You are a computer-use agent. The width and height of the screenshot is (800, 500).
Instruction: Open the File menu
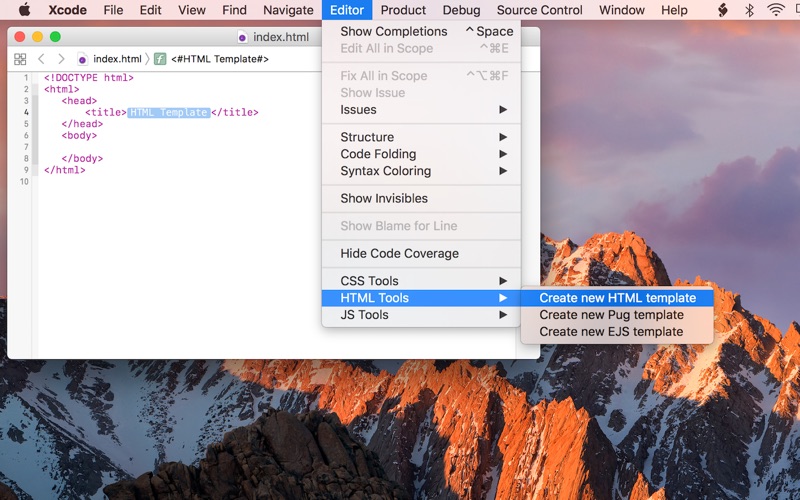click(113, 10)
